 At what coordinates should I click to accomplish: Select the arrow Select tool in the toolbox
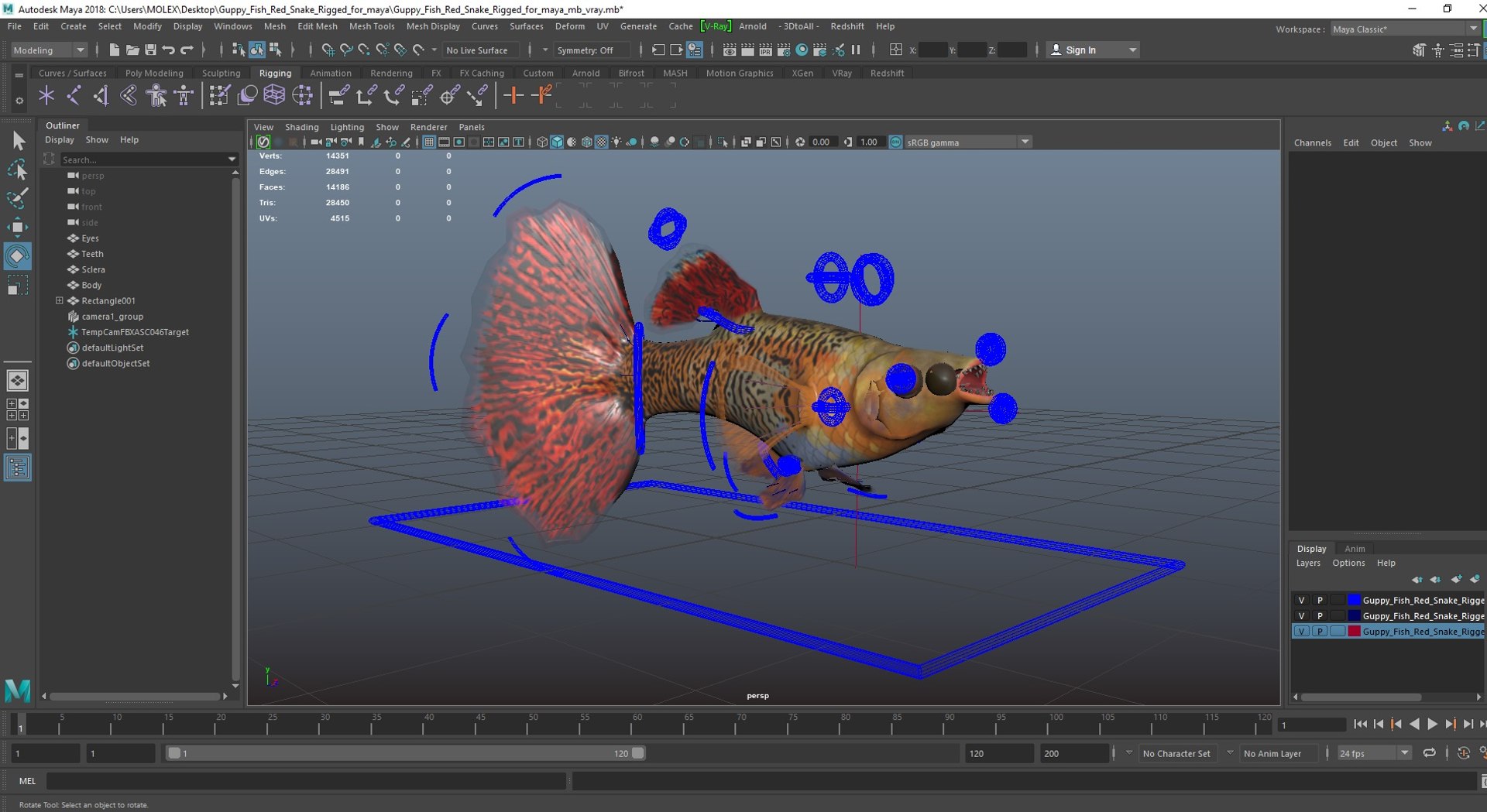click(17, 140)
